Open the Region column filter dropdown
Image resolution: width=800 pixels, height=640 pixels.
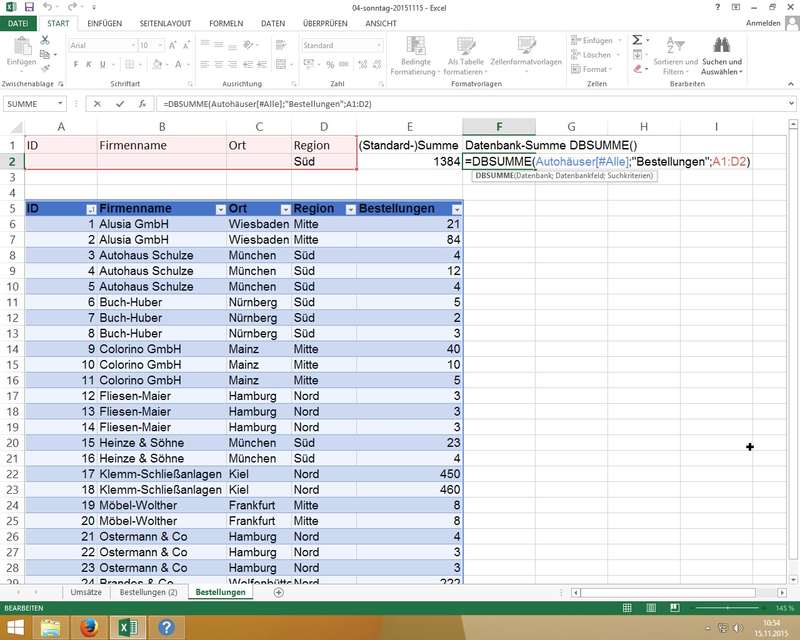point(350,209)
